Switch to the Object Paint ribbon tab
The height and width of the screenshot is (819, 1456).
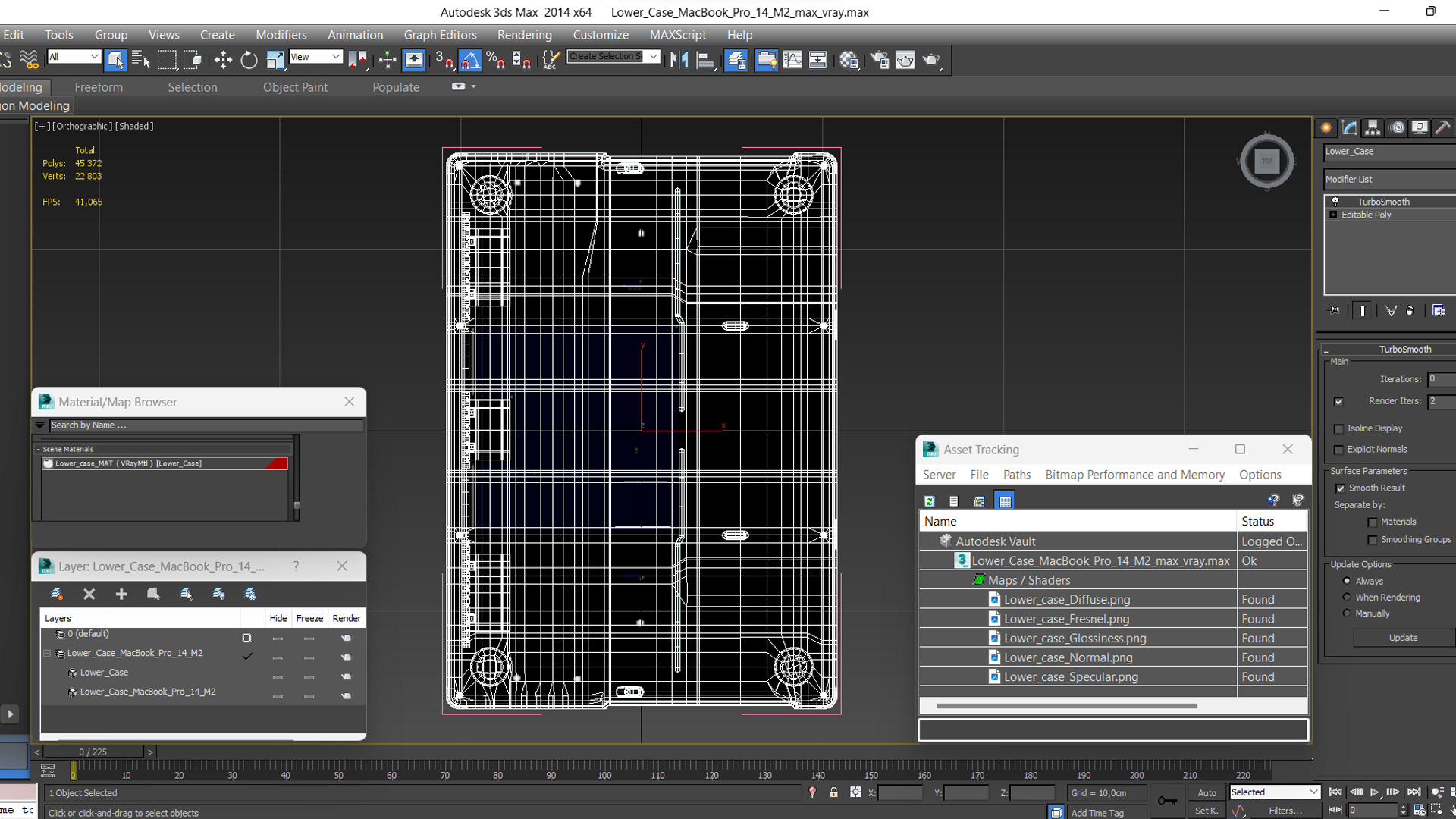[295, 87]
